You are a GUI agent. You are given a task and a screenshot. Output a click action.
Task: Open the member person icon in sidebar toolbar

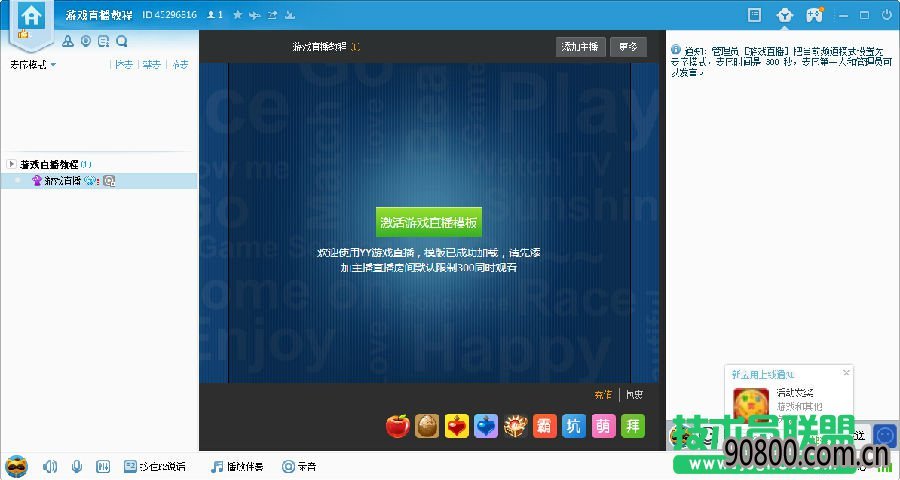pyautogui.click(x=68, y=41)
